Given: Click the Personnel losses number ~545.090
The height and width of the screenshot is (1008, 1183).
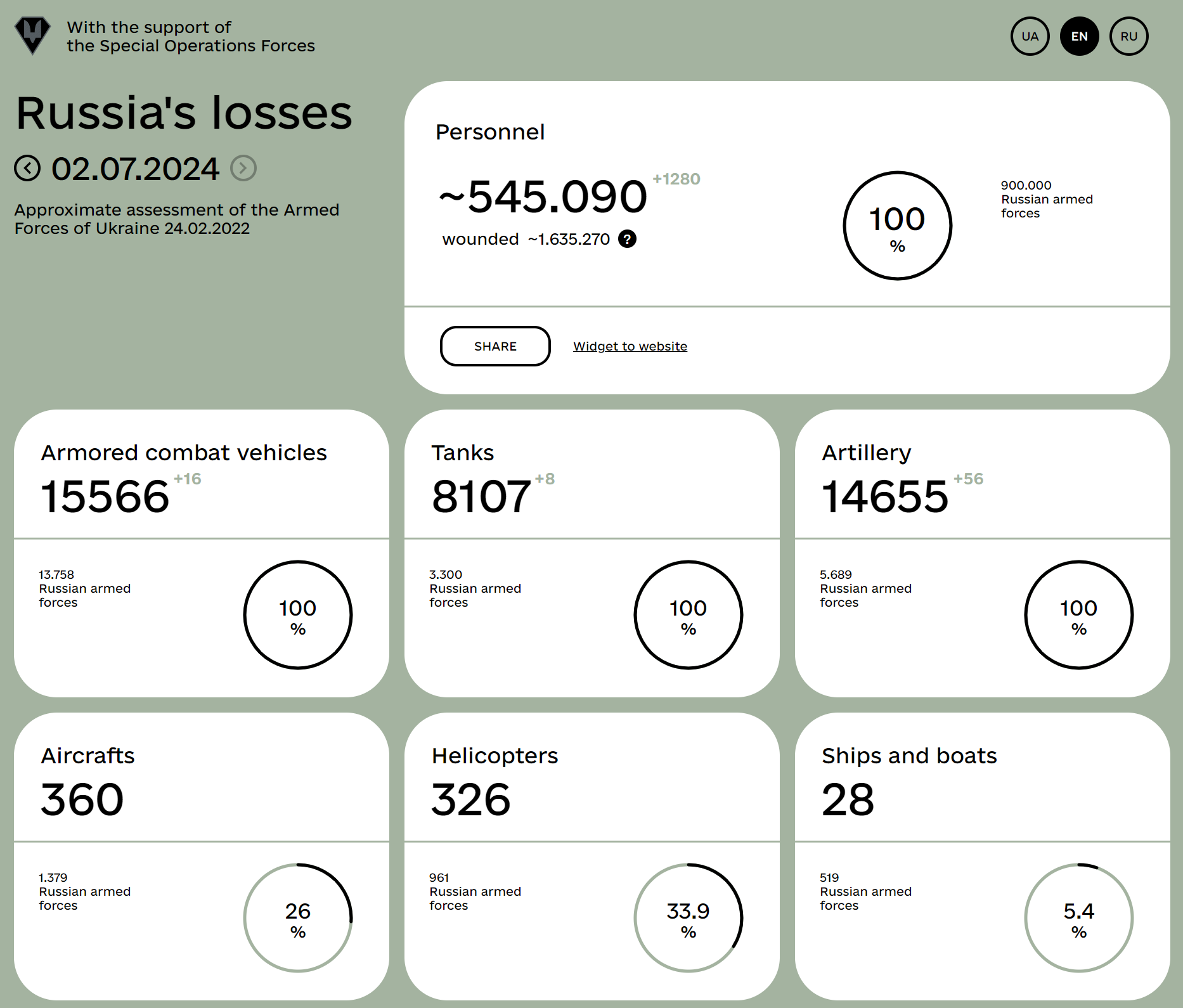Looking at the screenshot, I should click(x=543, y=197).
